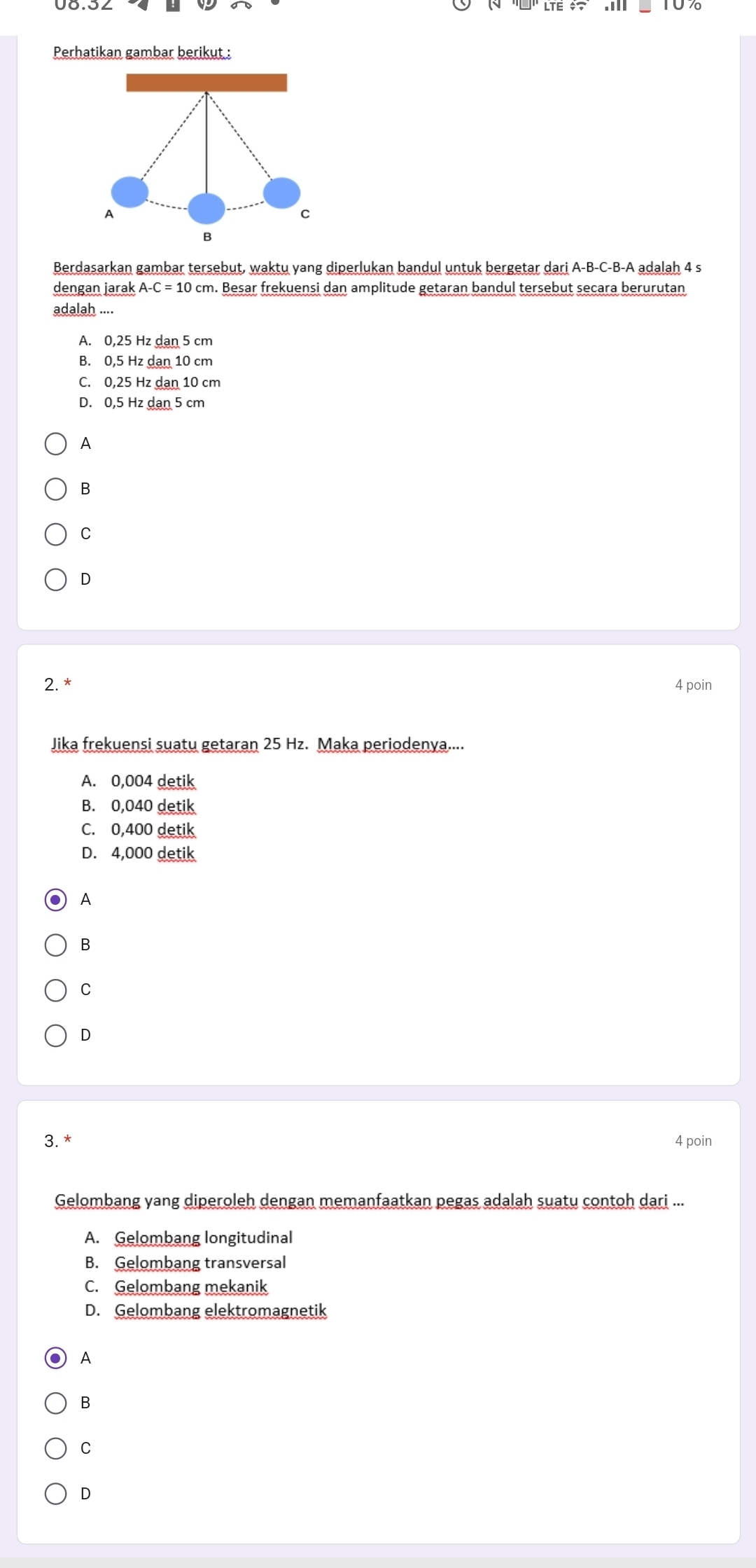Viewport: 756px width, 1568px height.
Task: Choose radio D in question 3
Action: (x=56, y=1494)
